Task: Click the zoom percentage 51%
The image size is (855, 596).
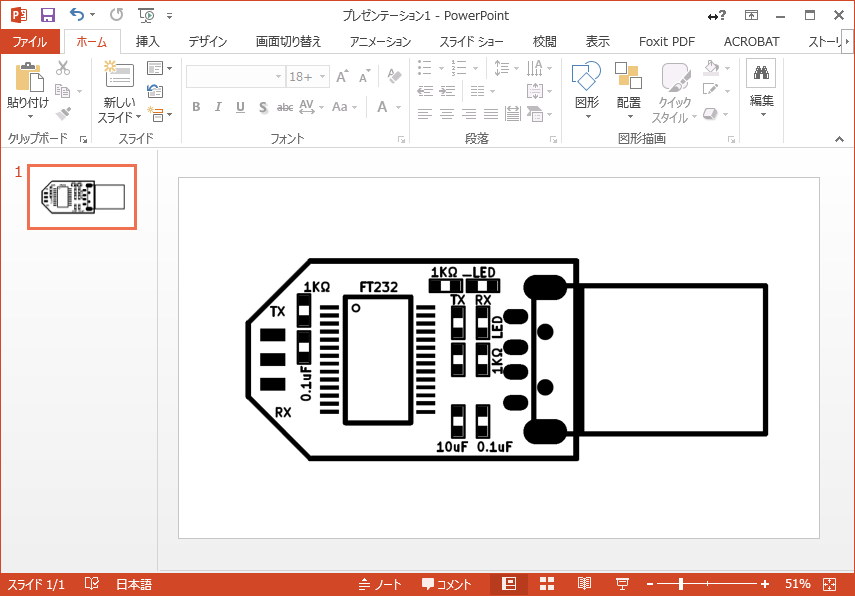Action: 797,584
